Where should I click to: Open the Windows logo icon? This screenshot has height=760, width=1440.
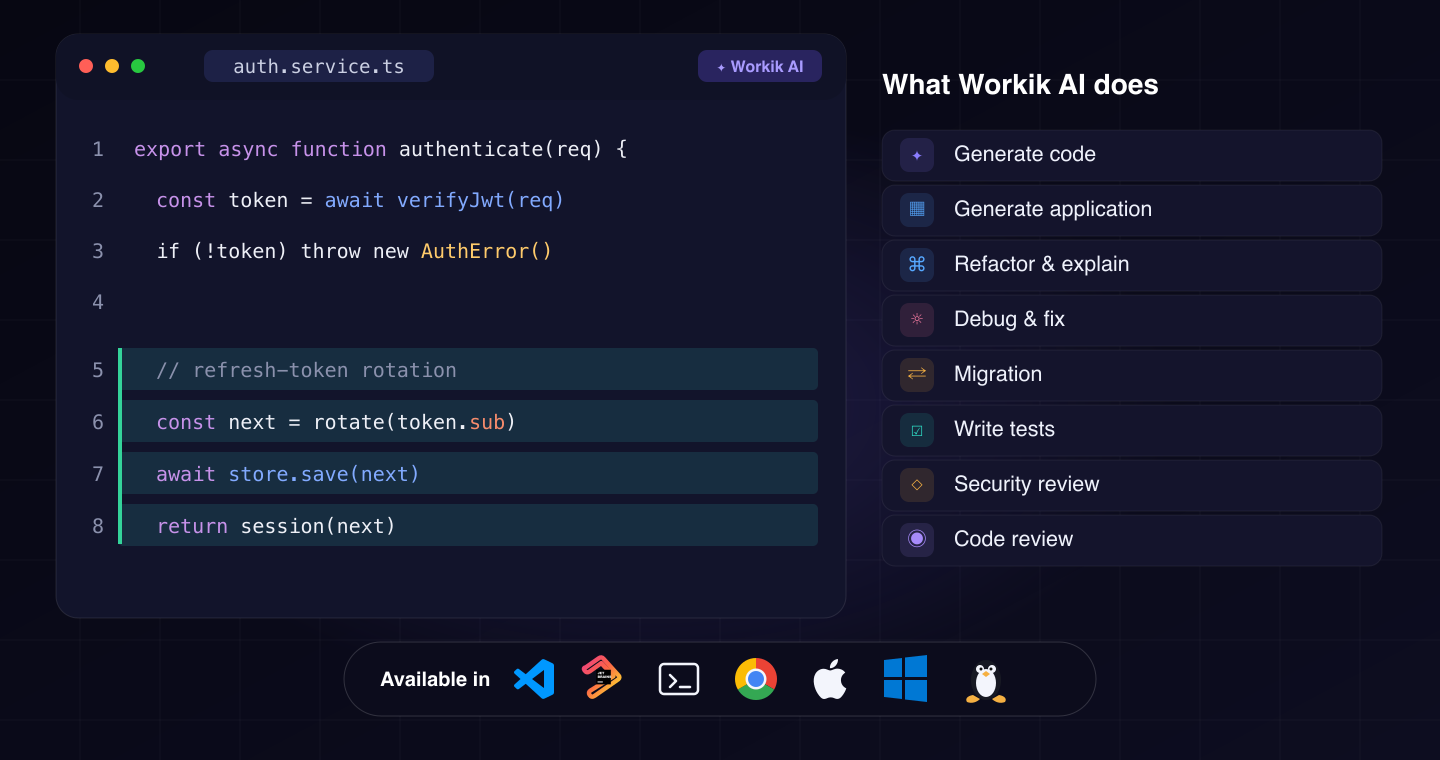pos(906,679)
